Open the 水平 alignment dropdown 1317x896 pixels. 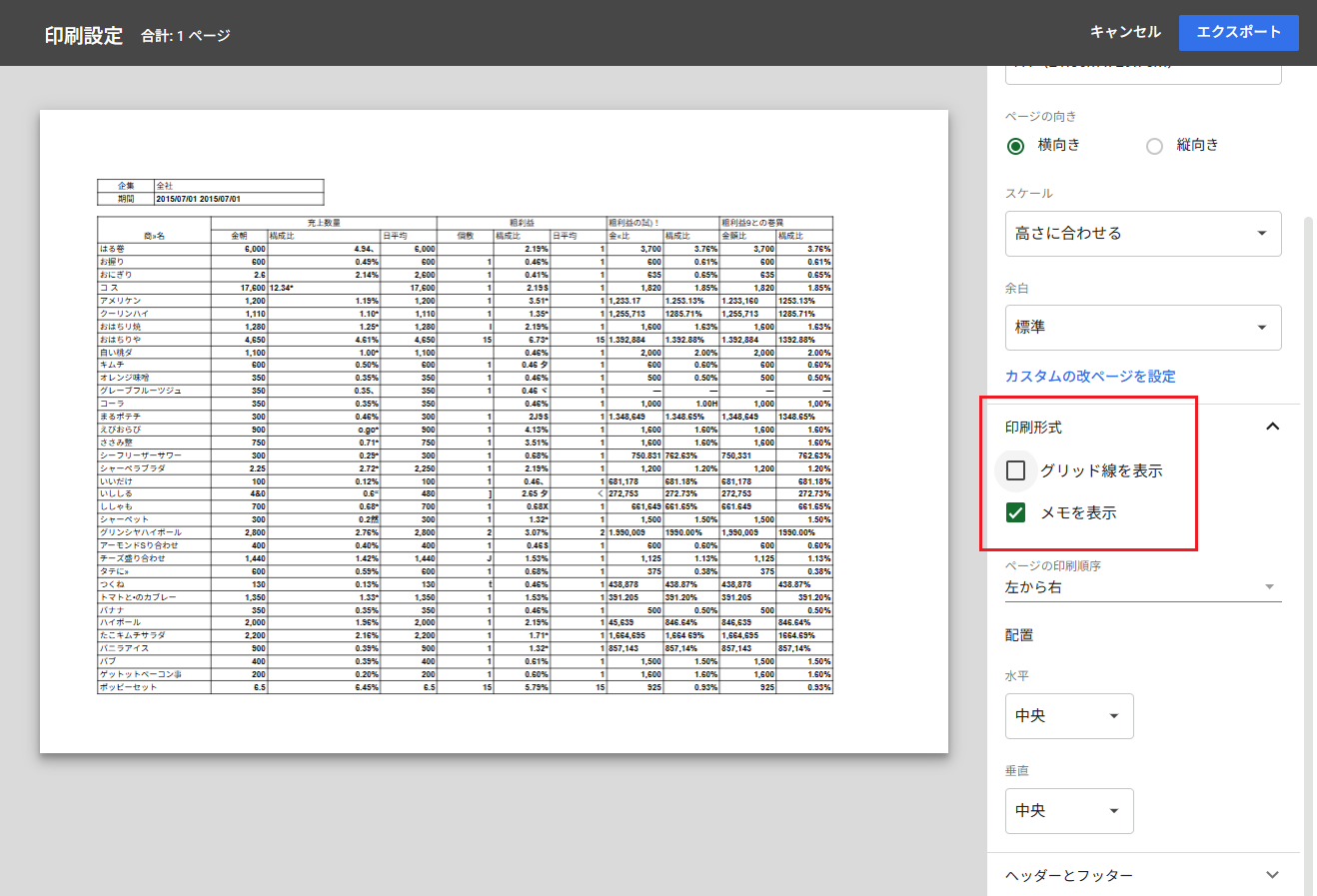point(1069,716)
